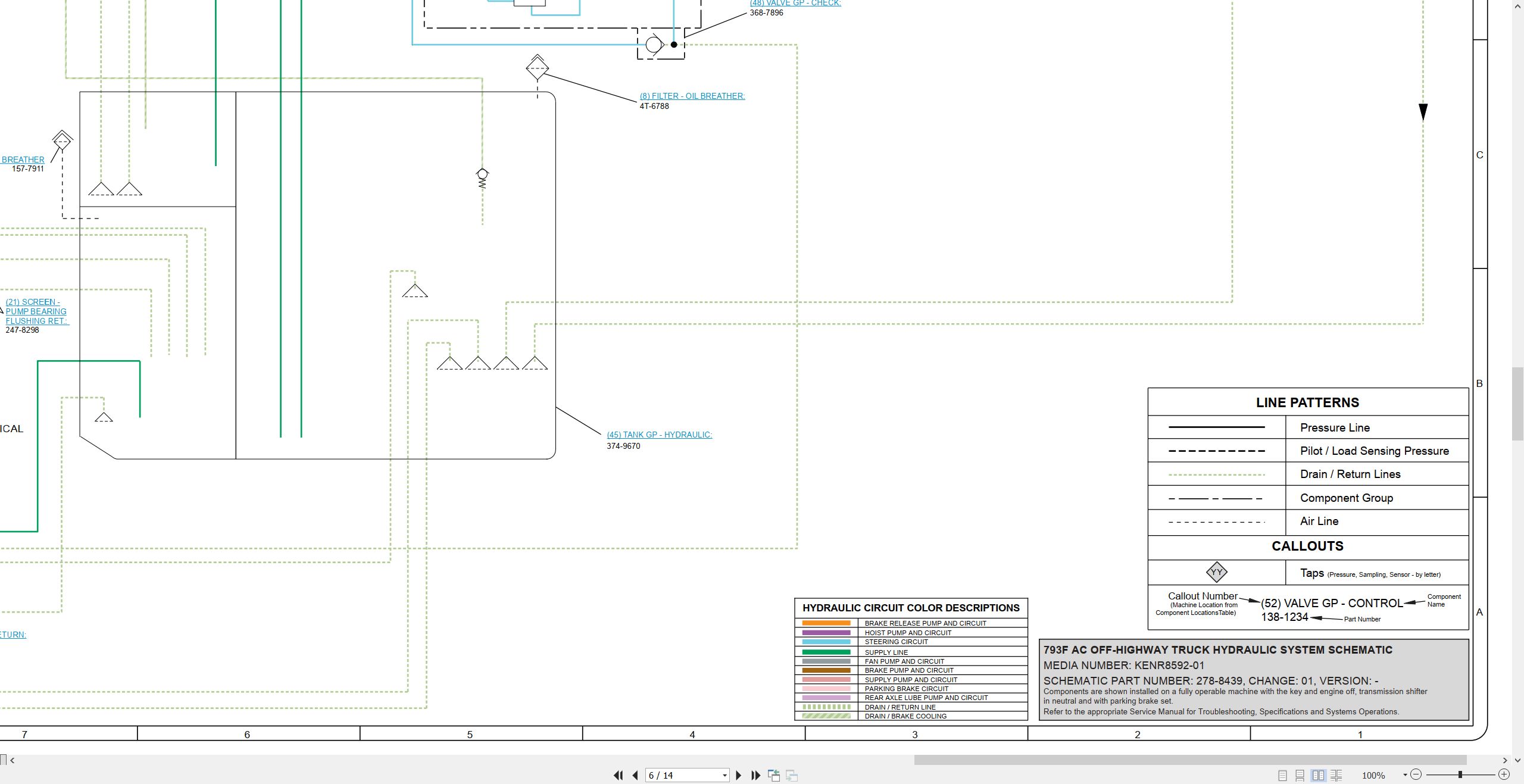
Task: Click the Air Line legend entry
Action: tap(1319, 521)
